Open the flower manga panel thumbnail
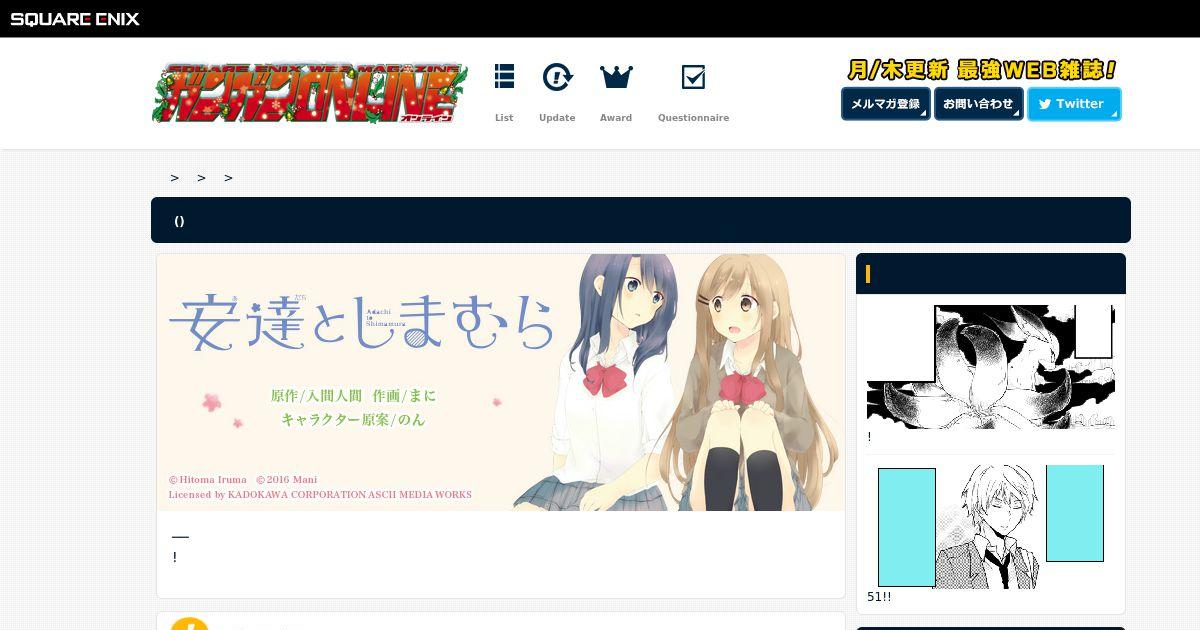The width and height of the screenshot is (1200, 630). (991, 367)
